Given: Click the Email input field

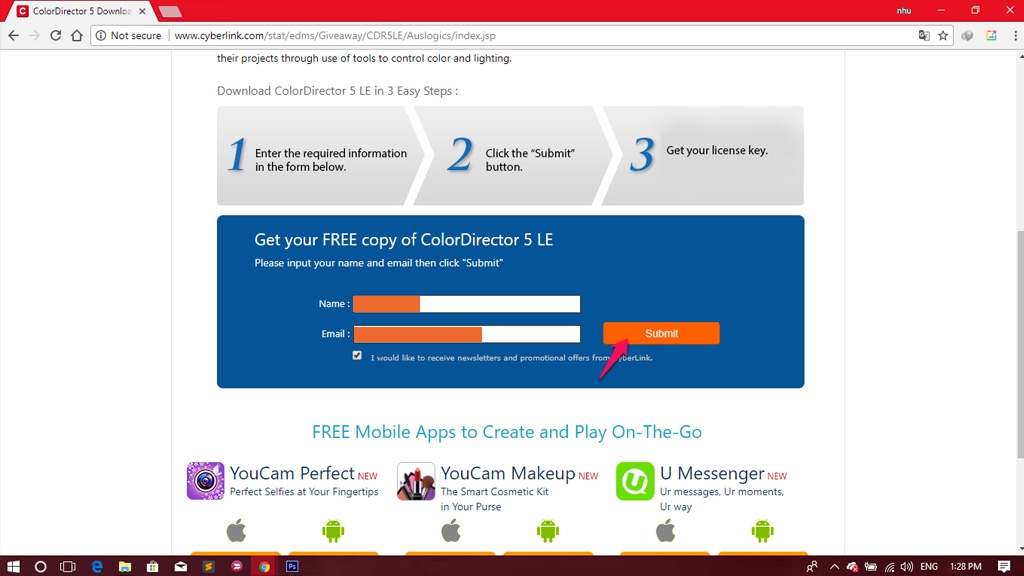Looking at the screenshot, I should point(466,334).
